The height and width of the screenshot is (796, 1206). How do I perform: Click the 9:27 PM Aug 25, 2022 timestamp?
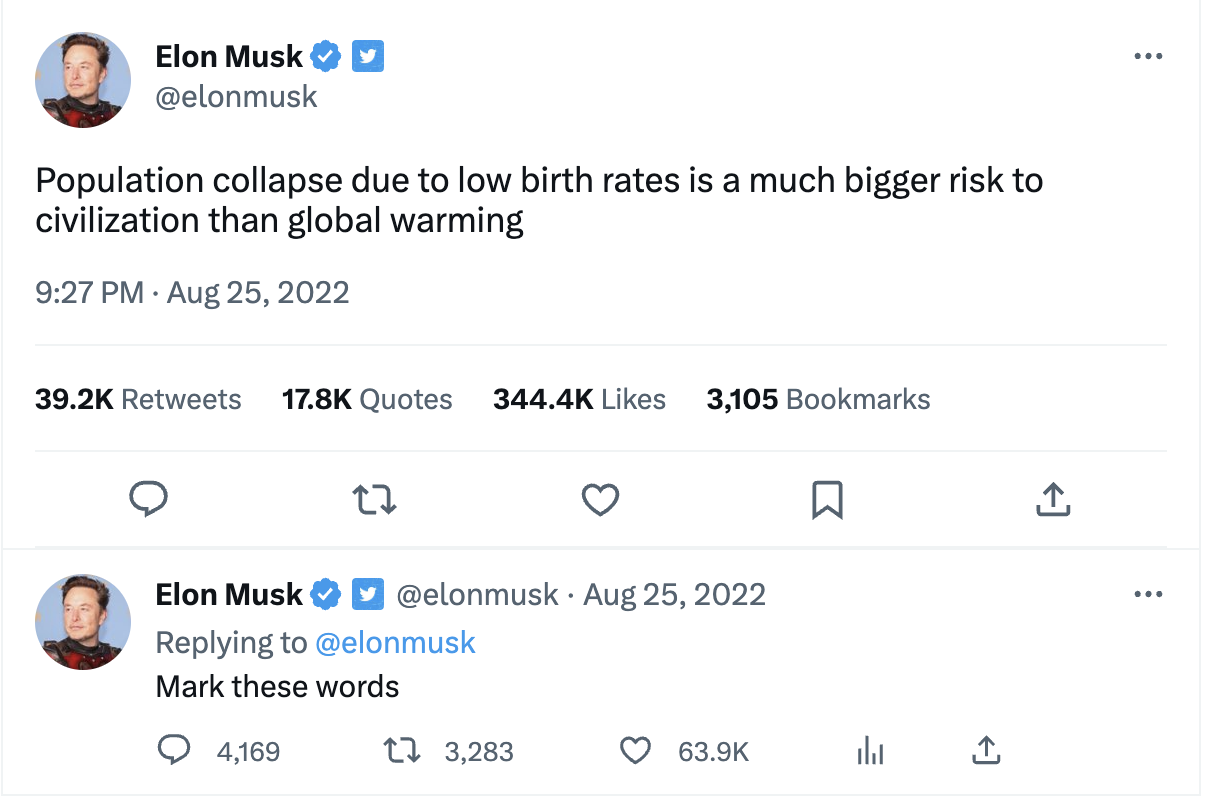tap(192, 293)
